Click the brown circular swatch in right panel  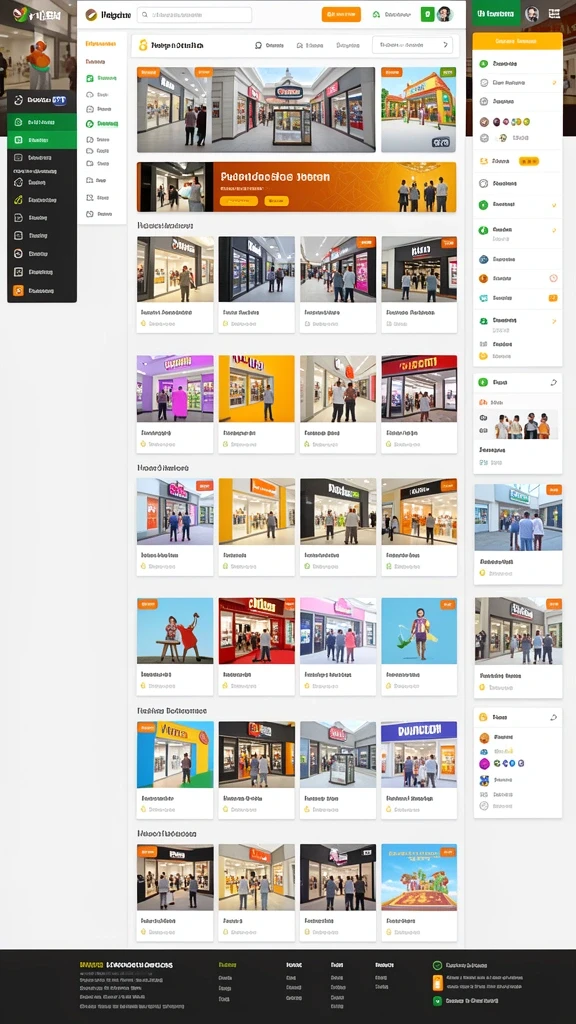pyautogui.click(x=484, y=121)
